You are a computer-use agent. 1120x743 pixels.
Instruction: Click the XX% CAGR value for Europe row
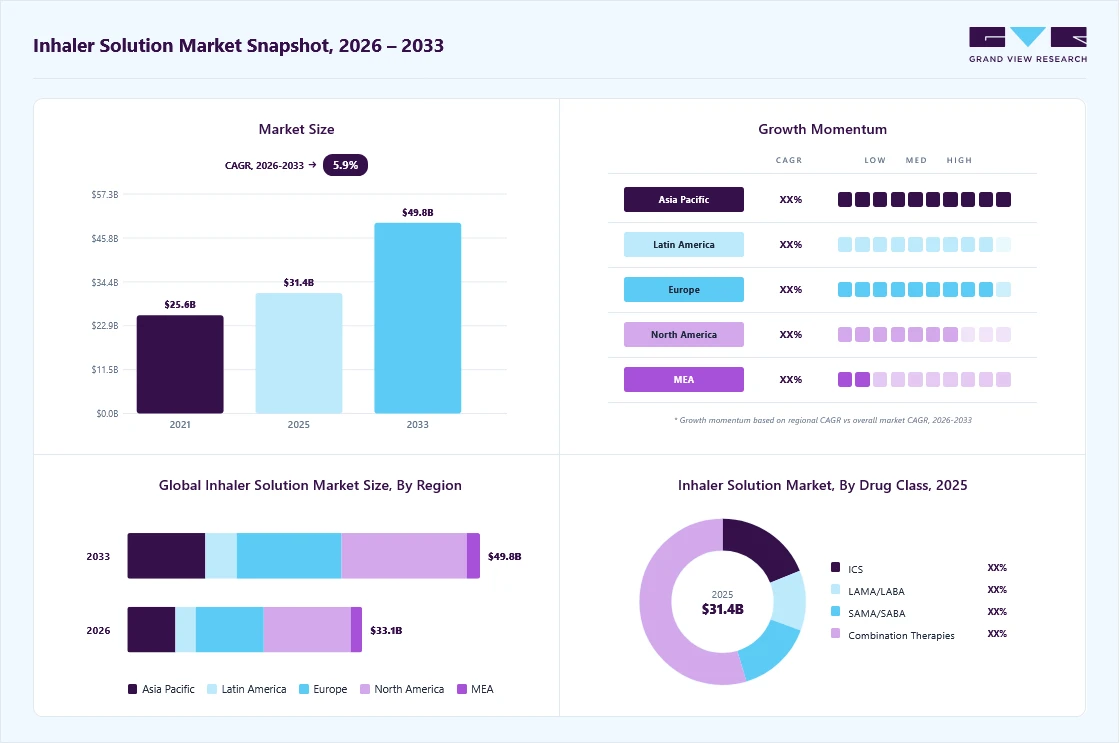coord(791,289)
